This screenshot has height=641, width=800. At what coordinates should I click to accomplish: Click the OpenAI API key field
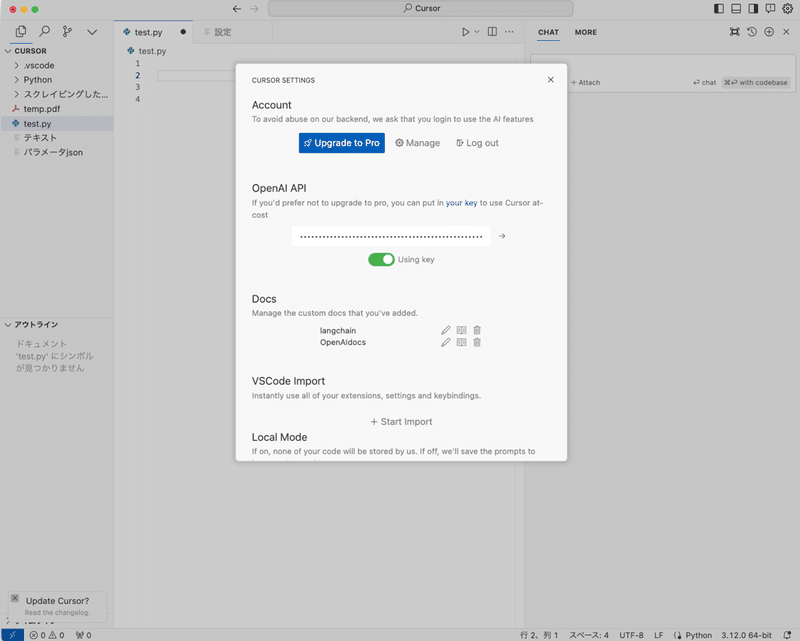[391, 236]
